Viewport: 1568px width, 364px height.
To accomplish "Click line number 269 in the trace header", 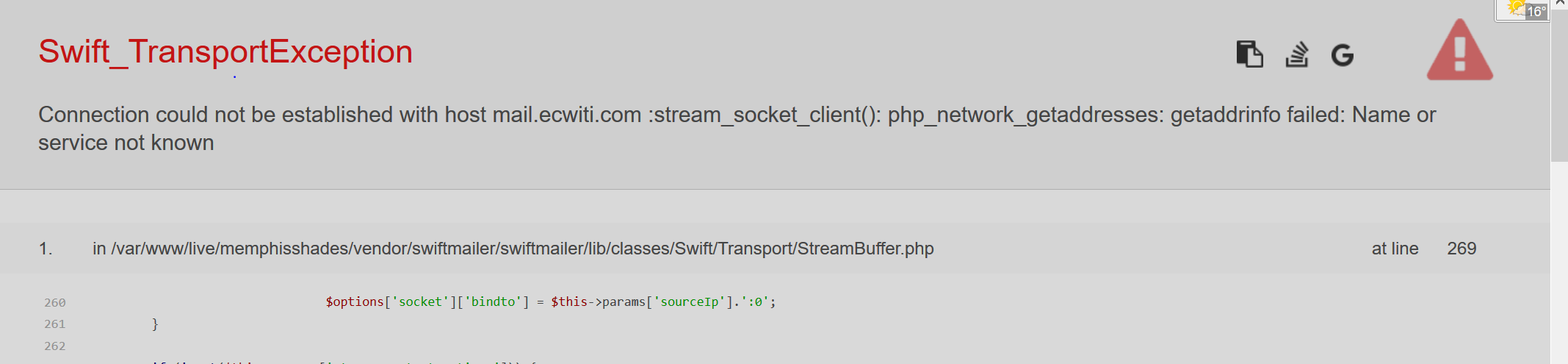I will [x=1462, y=249].
